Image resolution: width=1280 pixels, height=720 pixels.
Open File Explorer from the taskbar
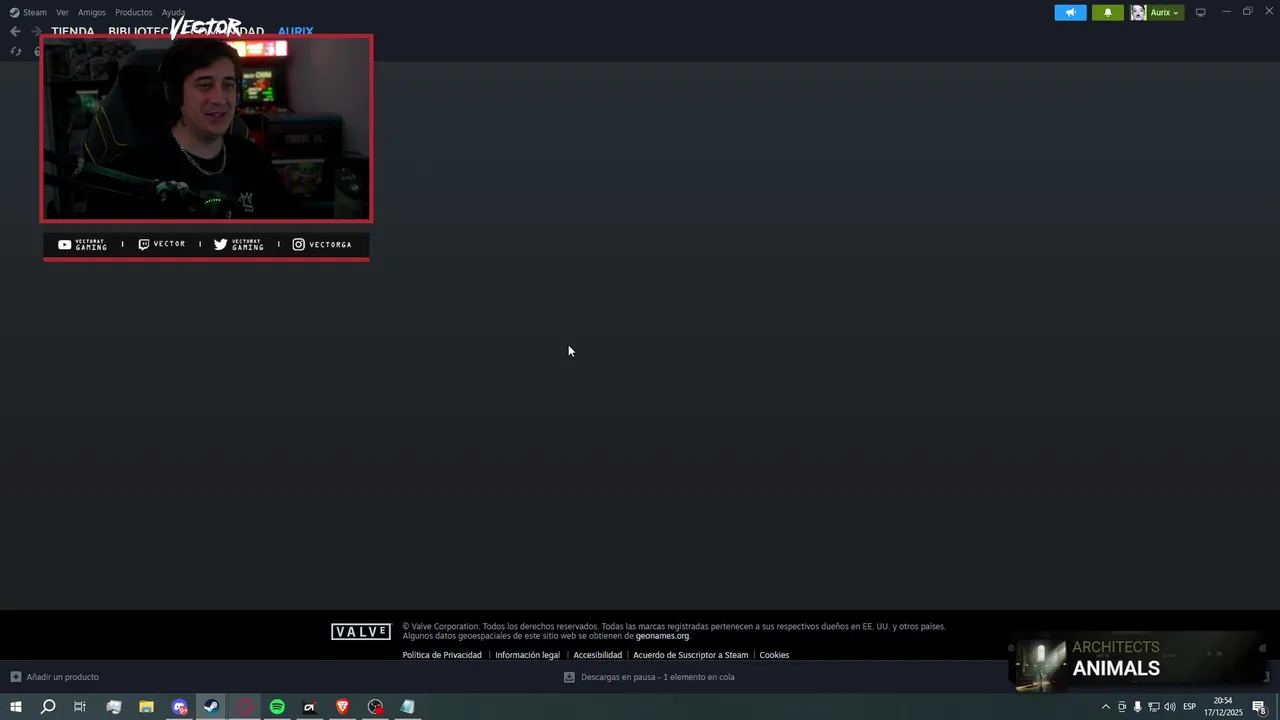tap(146, 707)
